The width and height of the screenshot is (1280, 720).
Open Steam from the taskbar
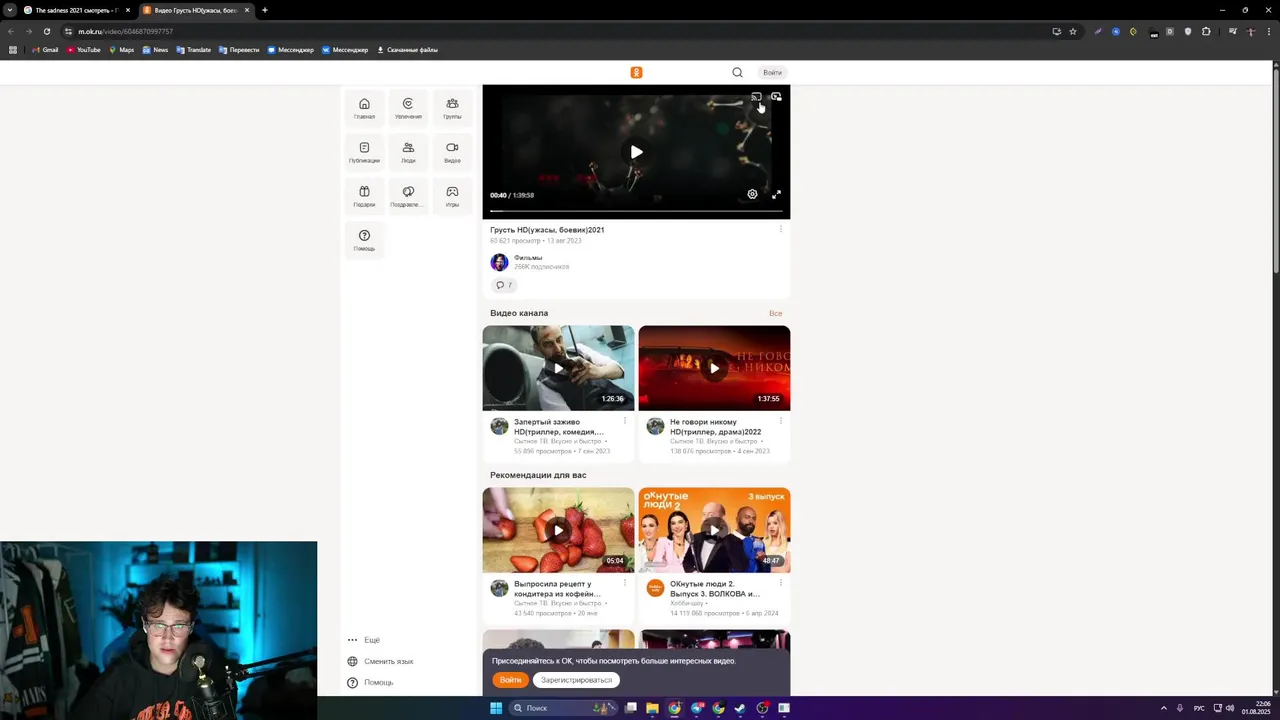pos(740,708)
